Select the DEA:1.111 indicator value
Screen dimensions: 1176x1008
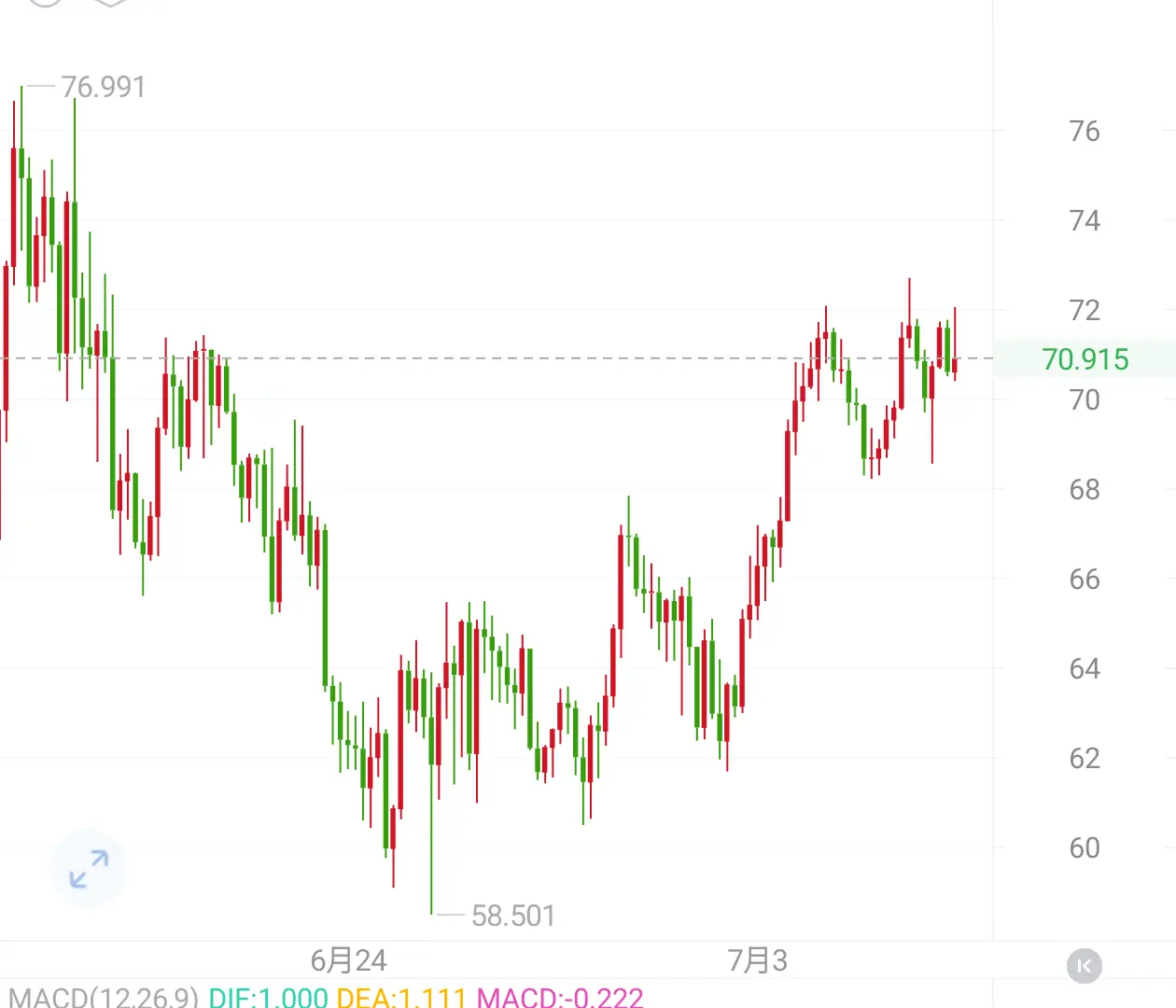[x=401, y=996]
